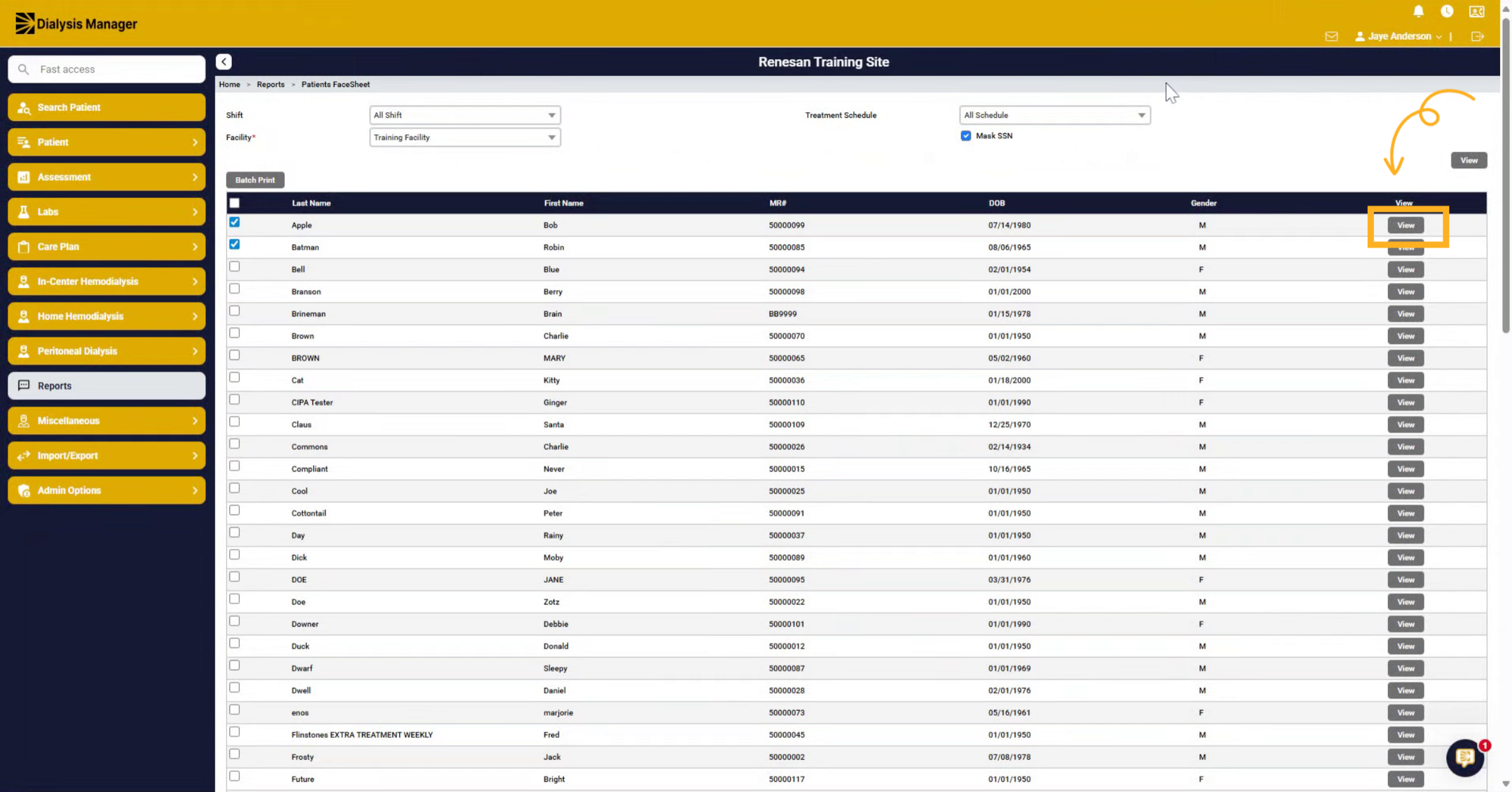Open the Shift dropdown
The width and height of the screenshot is (1512, 792).
(x=465, y=115)
